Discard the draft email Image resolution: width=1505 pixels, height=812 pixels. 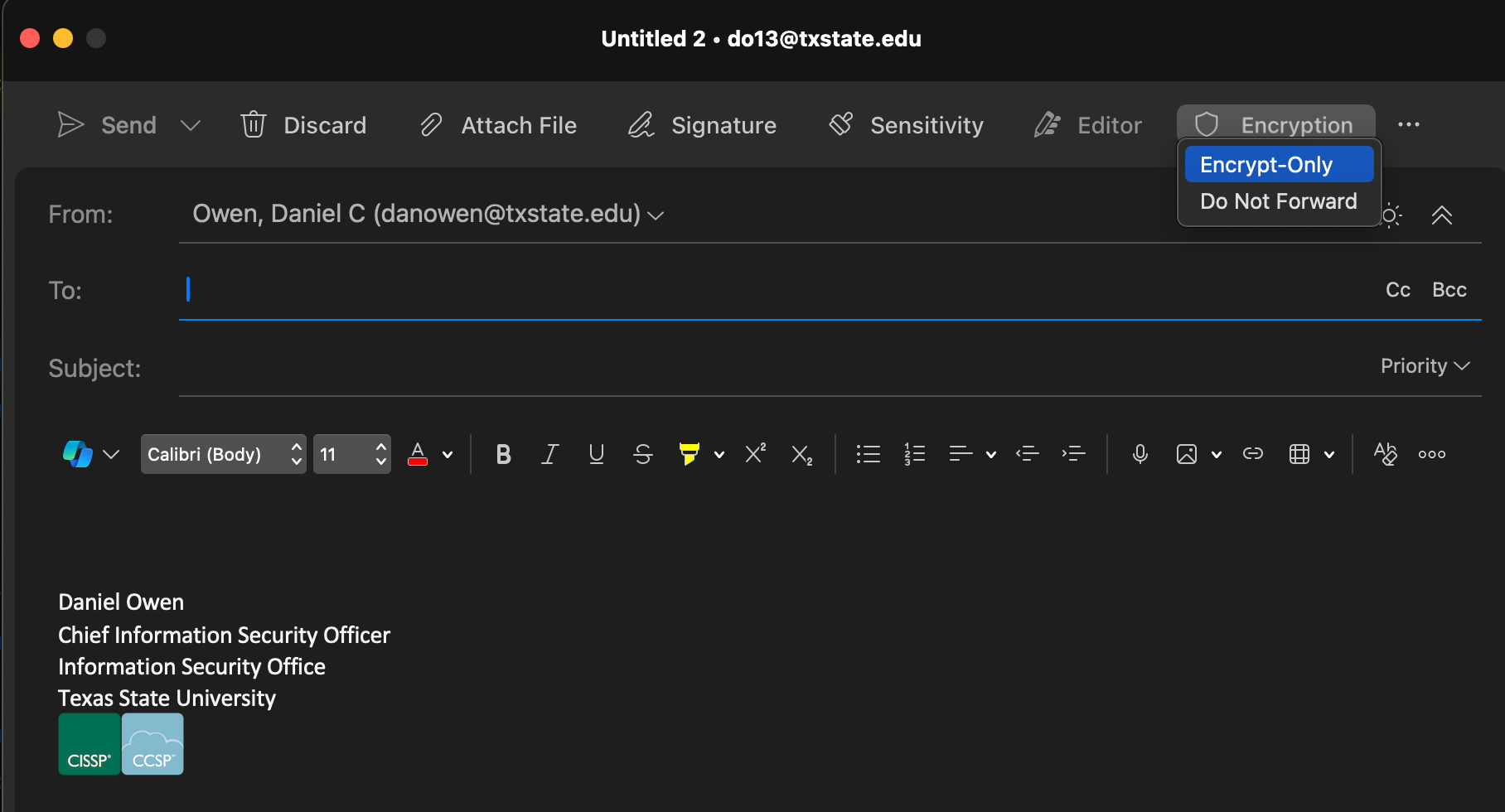click(x=303, y=124)
